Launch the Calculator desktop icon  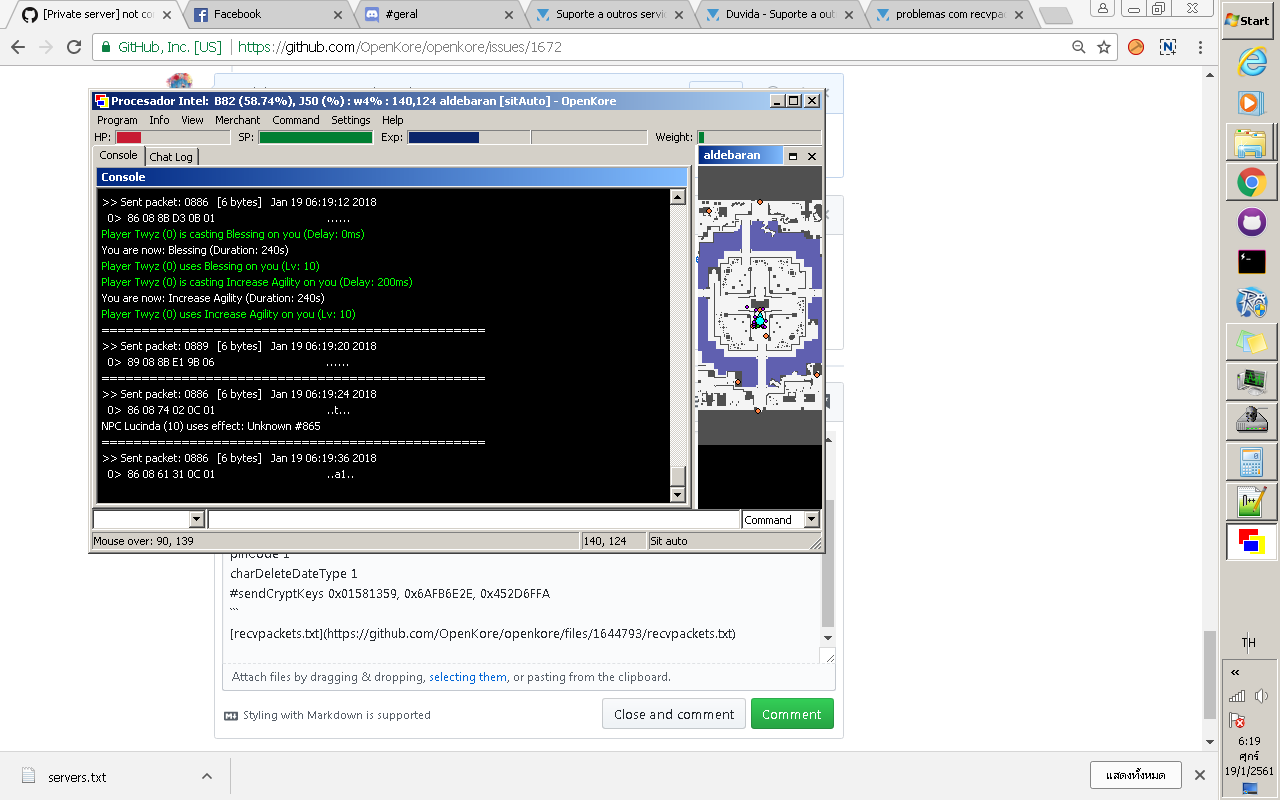pyautogui.click(x=1251, y=462)
